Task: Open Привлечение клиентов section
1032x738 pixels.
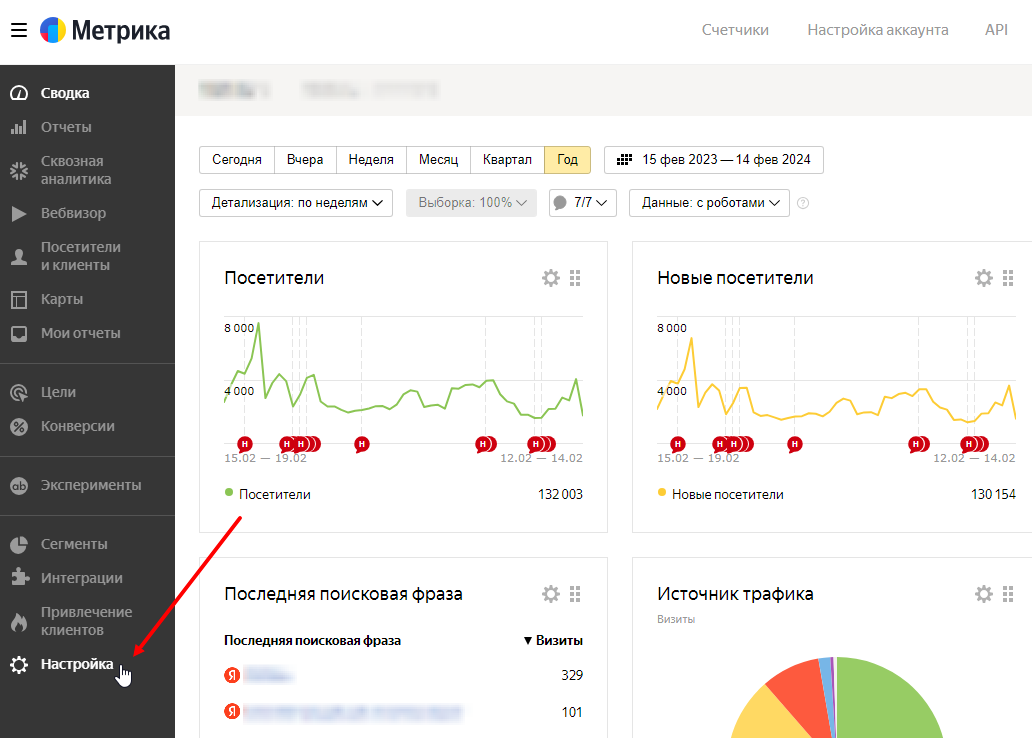Action: [x=86, y=621]
